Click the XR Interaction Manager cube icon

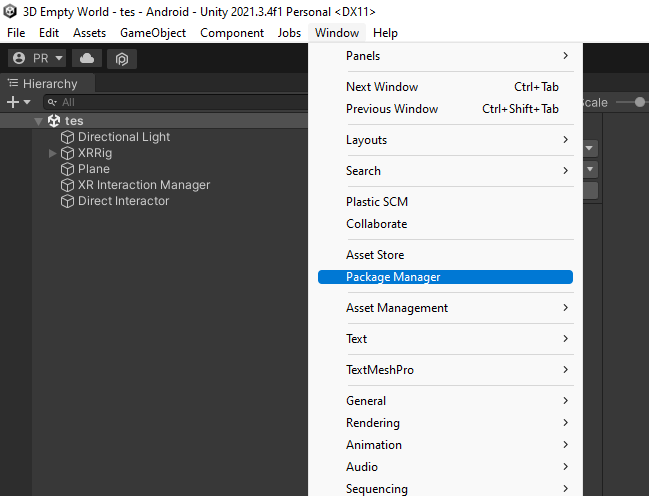coord(68,185)
